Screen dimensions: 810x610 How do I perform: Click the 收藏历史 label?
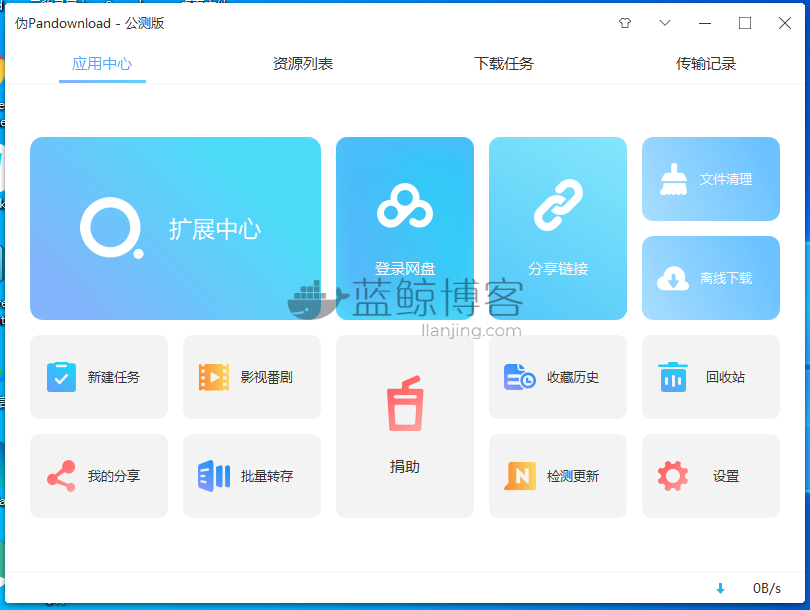pos(573,377)
